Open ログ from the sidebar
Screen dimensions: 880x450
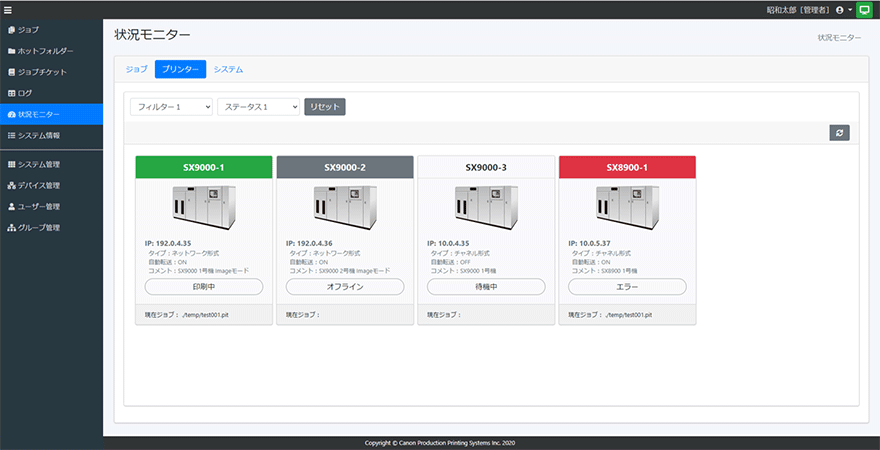click(26, 93)
